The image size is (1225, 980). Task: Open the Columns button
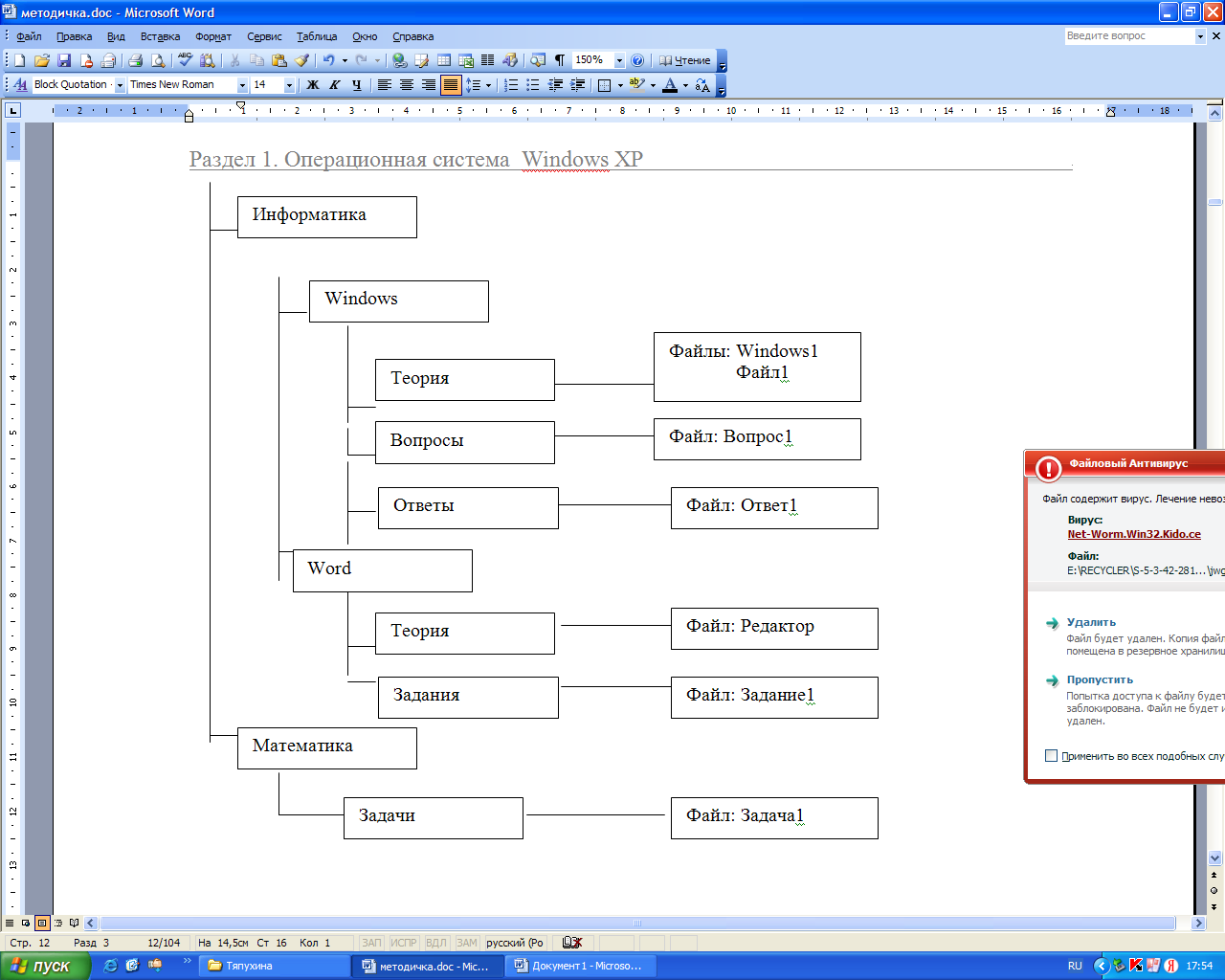[487, 60]
